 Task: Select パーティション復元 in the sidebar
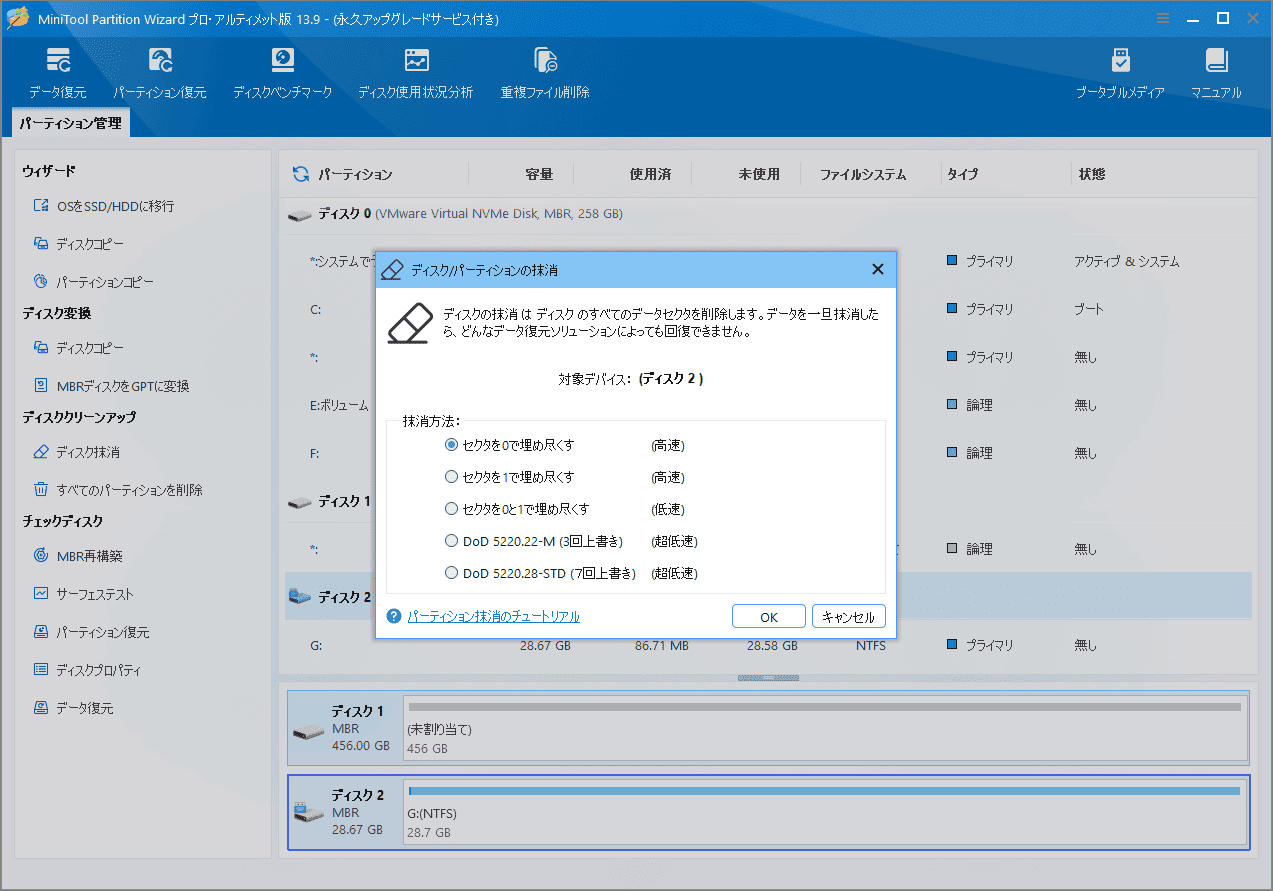coord(92,632)
